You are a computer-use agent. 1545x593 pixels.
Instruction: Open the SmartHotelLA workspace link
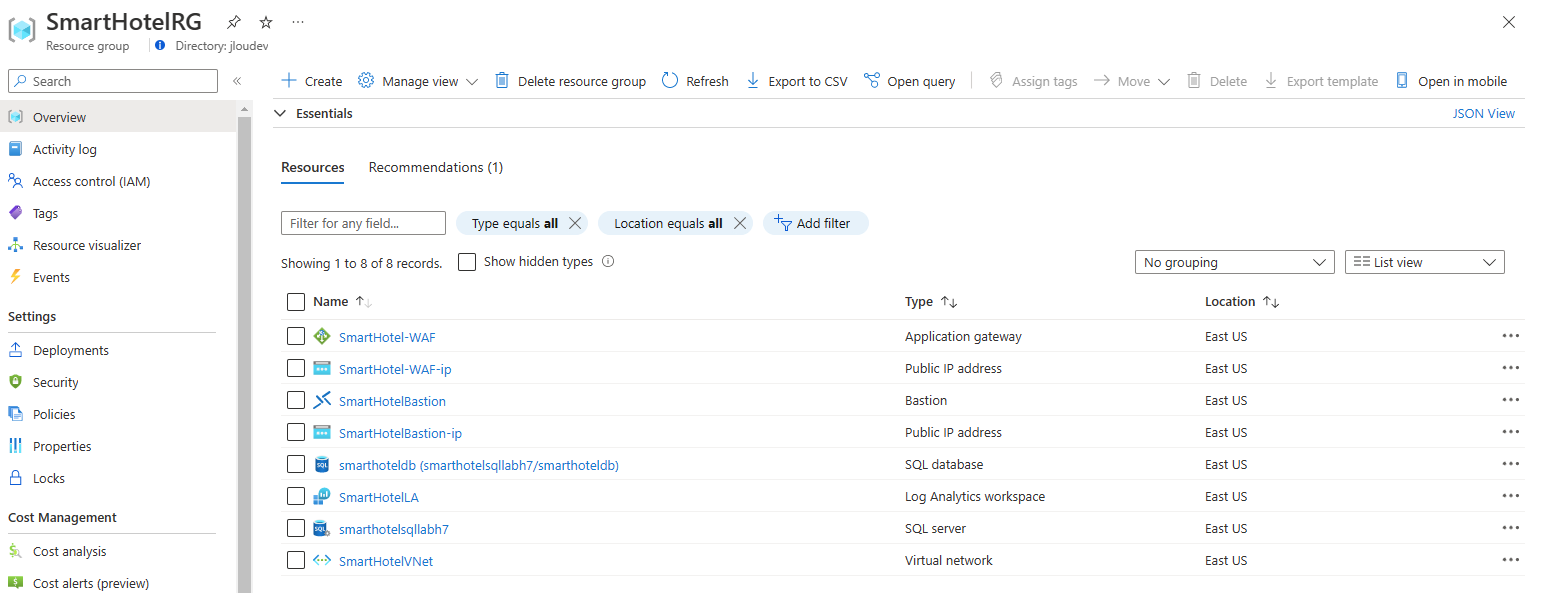click(x=379, y=497)
